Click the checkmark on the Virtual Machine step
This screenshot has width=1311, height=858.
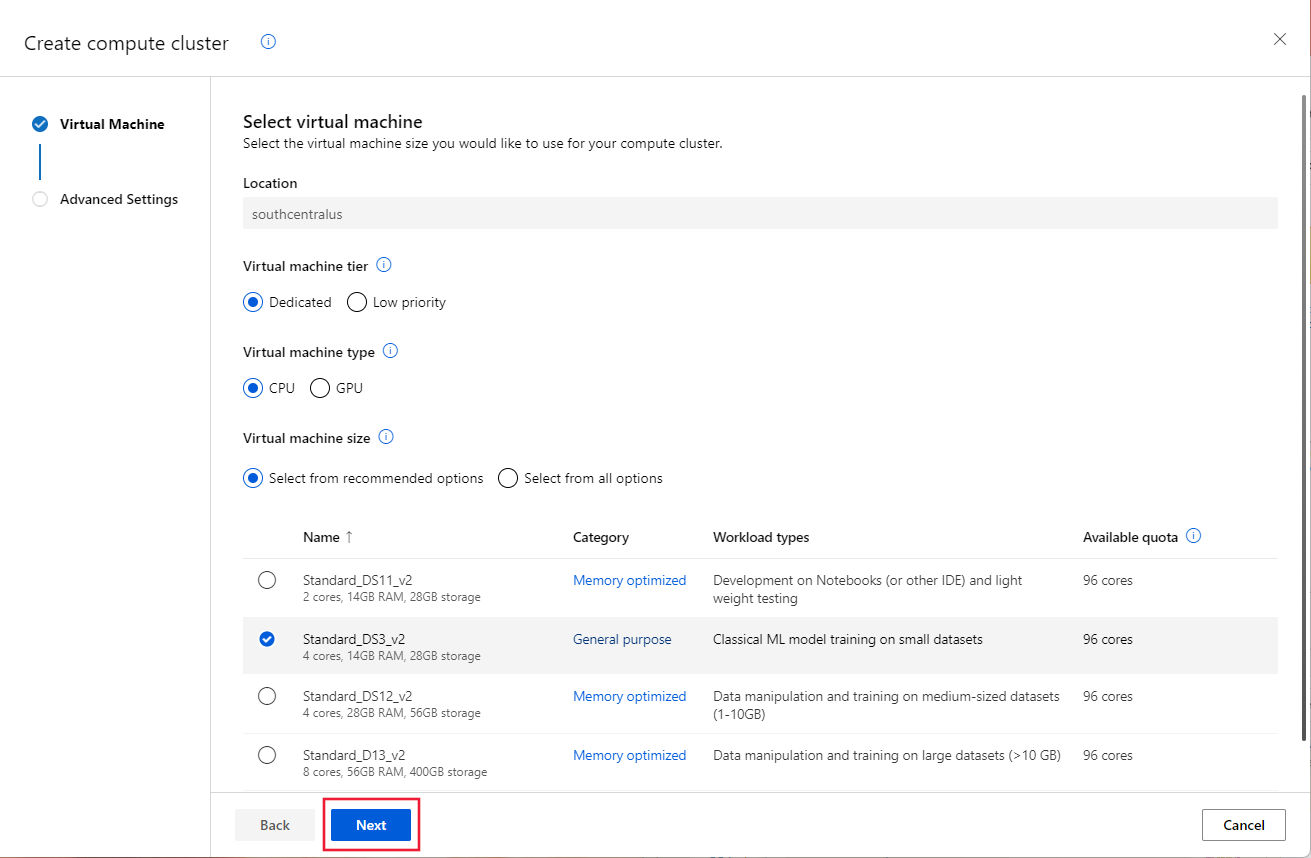click(40, 123)
